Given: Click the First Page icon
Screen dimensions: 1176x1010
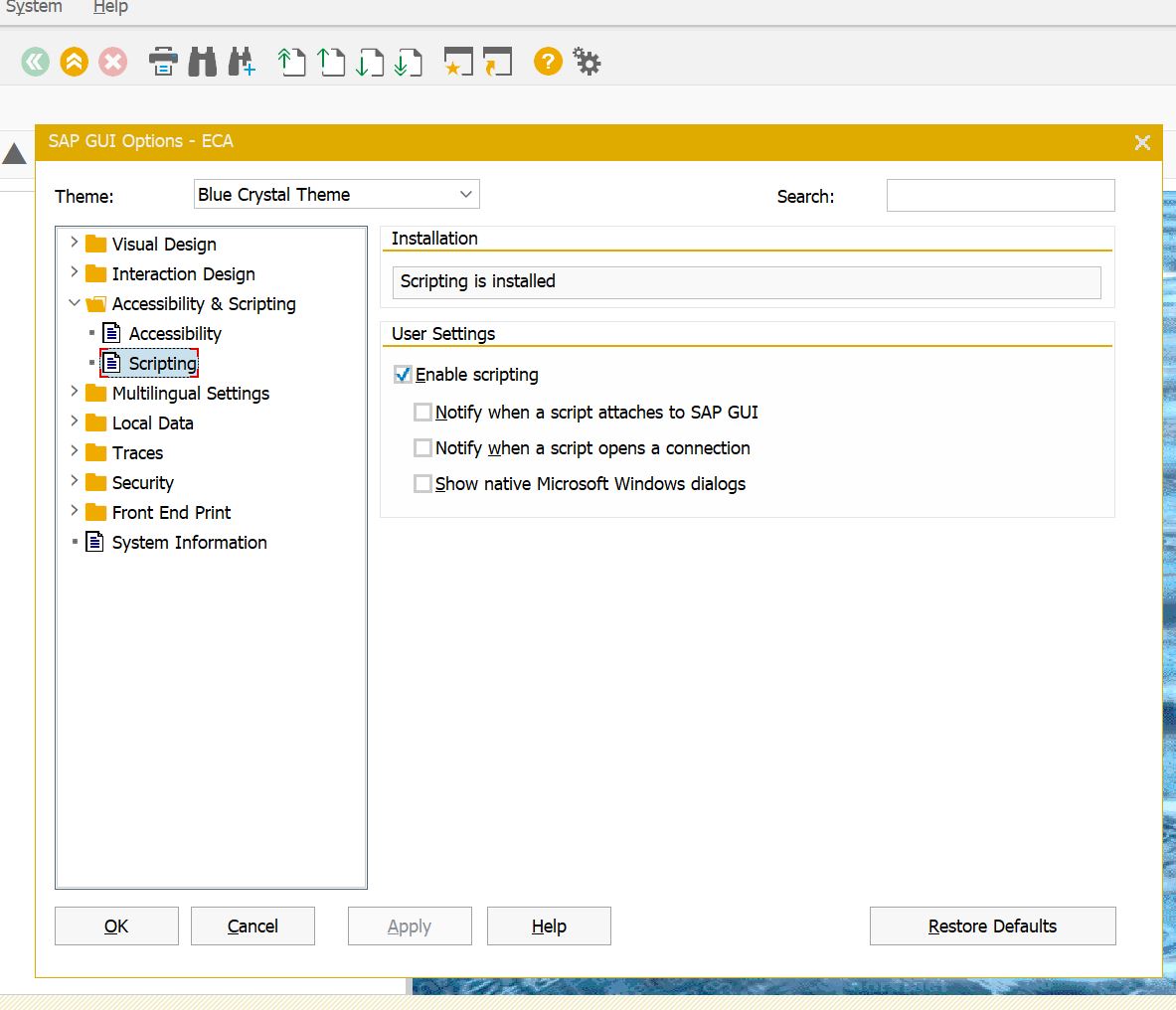Looking at the screenshot, I should pos(290,61).
